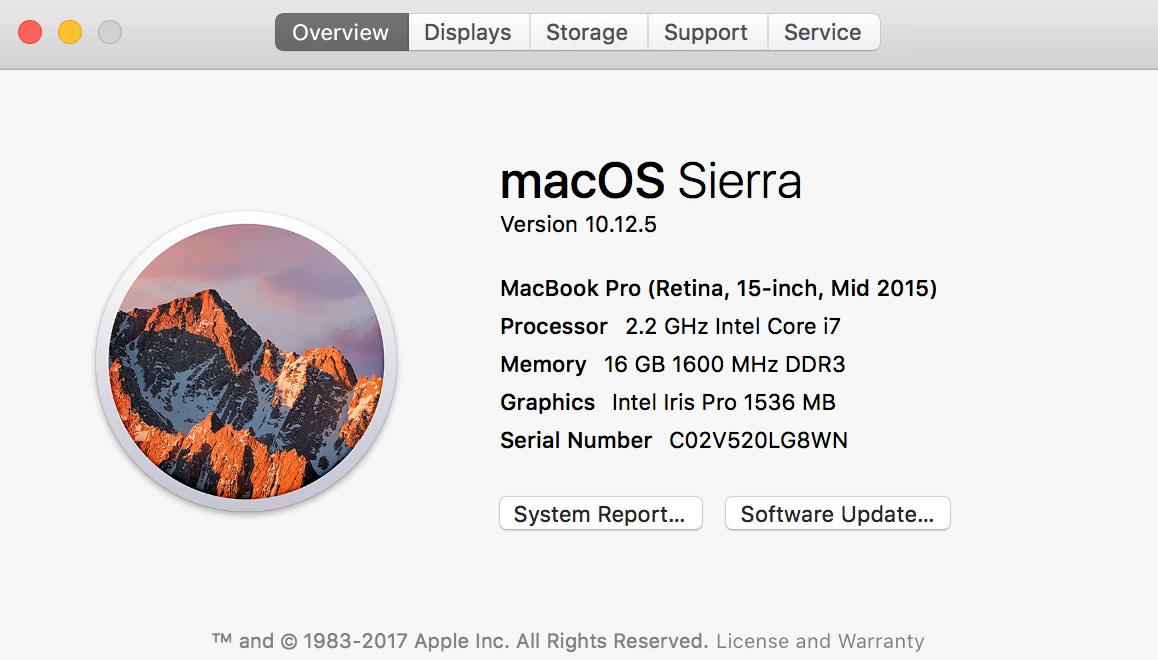
Task: Click Version 10.12.5 to reveal build number
Action: (578, 224)
